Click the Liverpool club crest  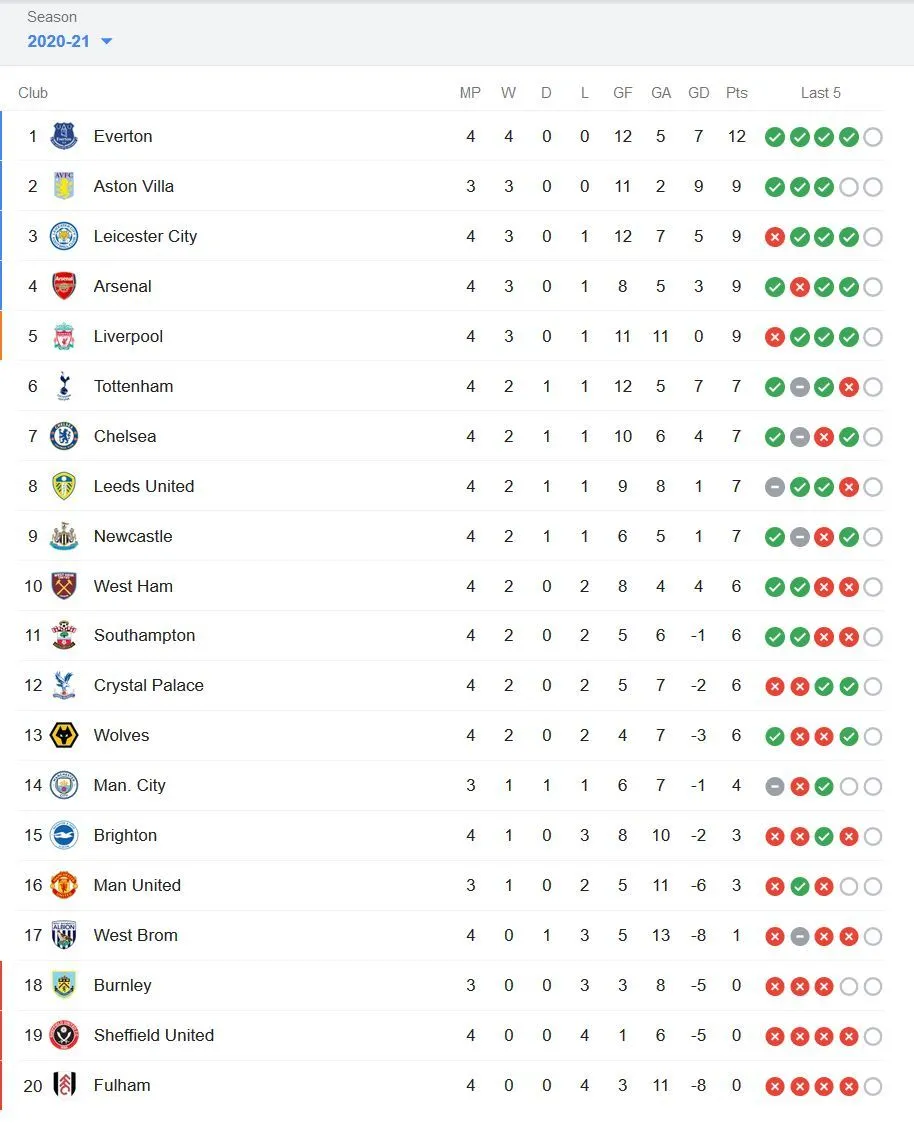pos(64,336)
